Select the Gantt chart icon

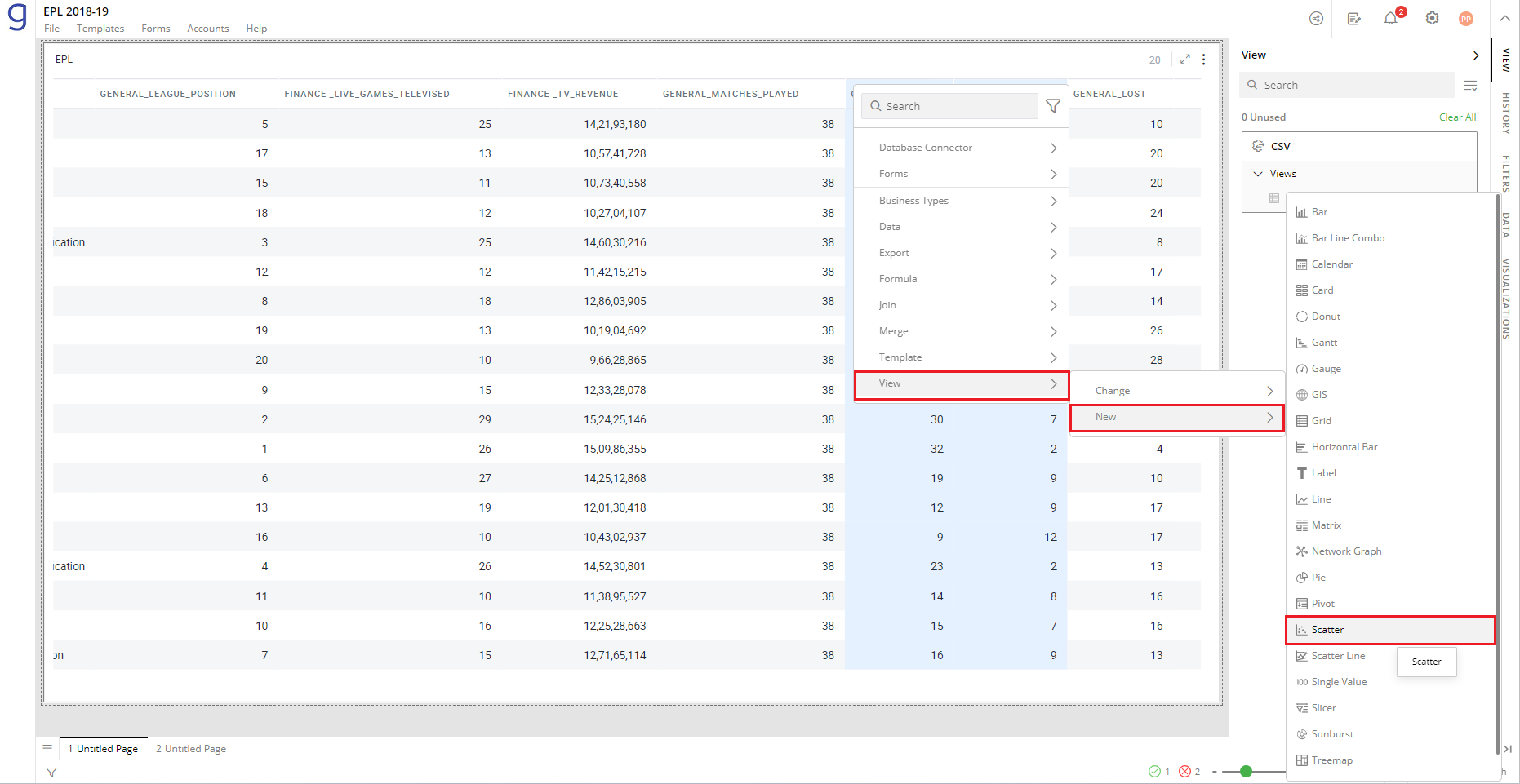[1301, 343]
